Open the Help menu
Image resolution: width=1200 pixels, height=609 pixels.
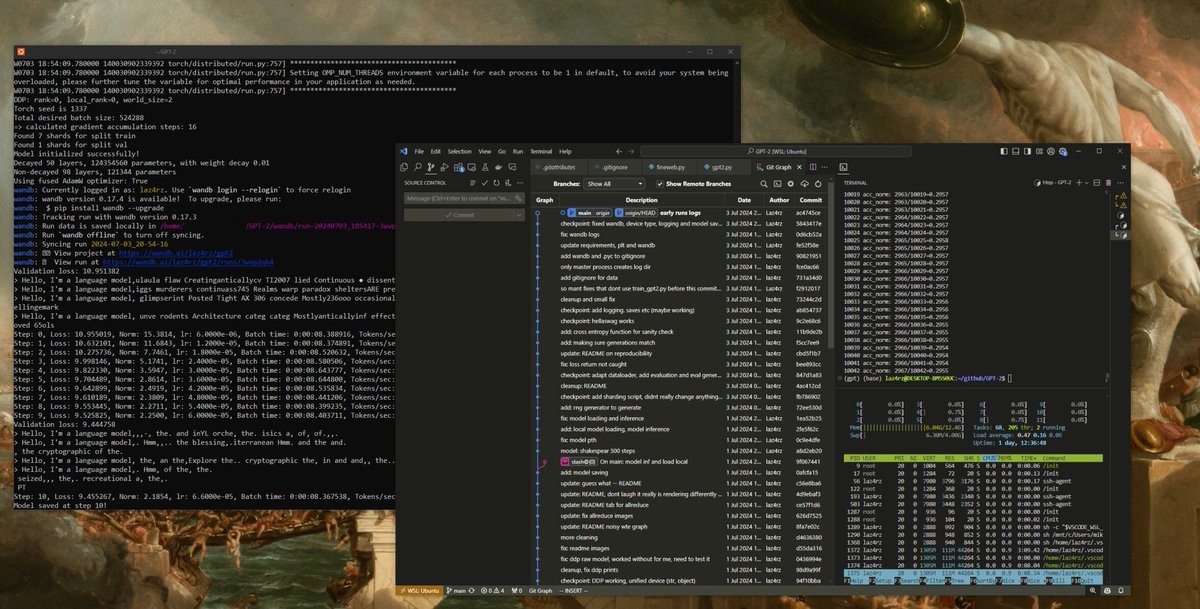(565, 151)
